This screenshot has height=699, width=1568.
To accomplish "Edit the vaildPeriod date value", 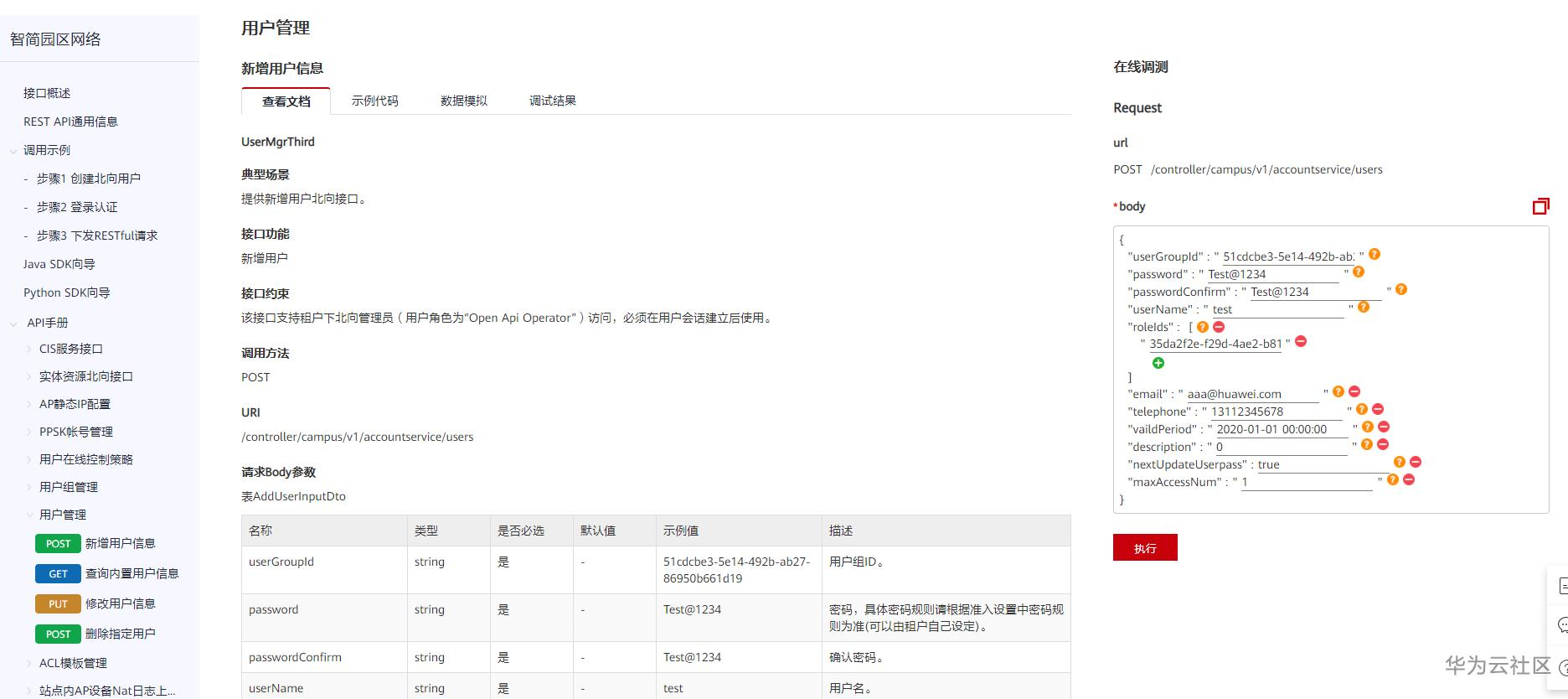I will [1282, 429].
